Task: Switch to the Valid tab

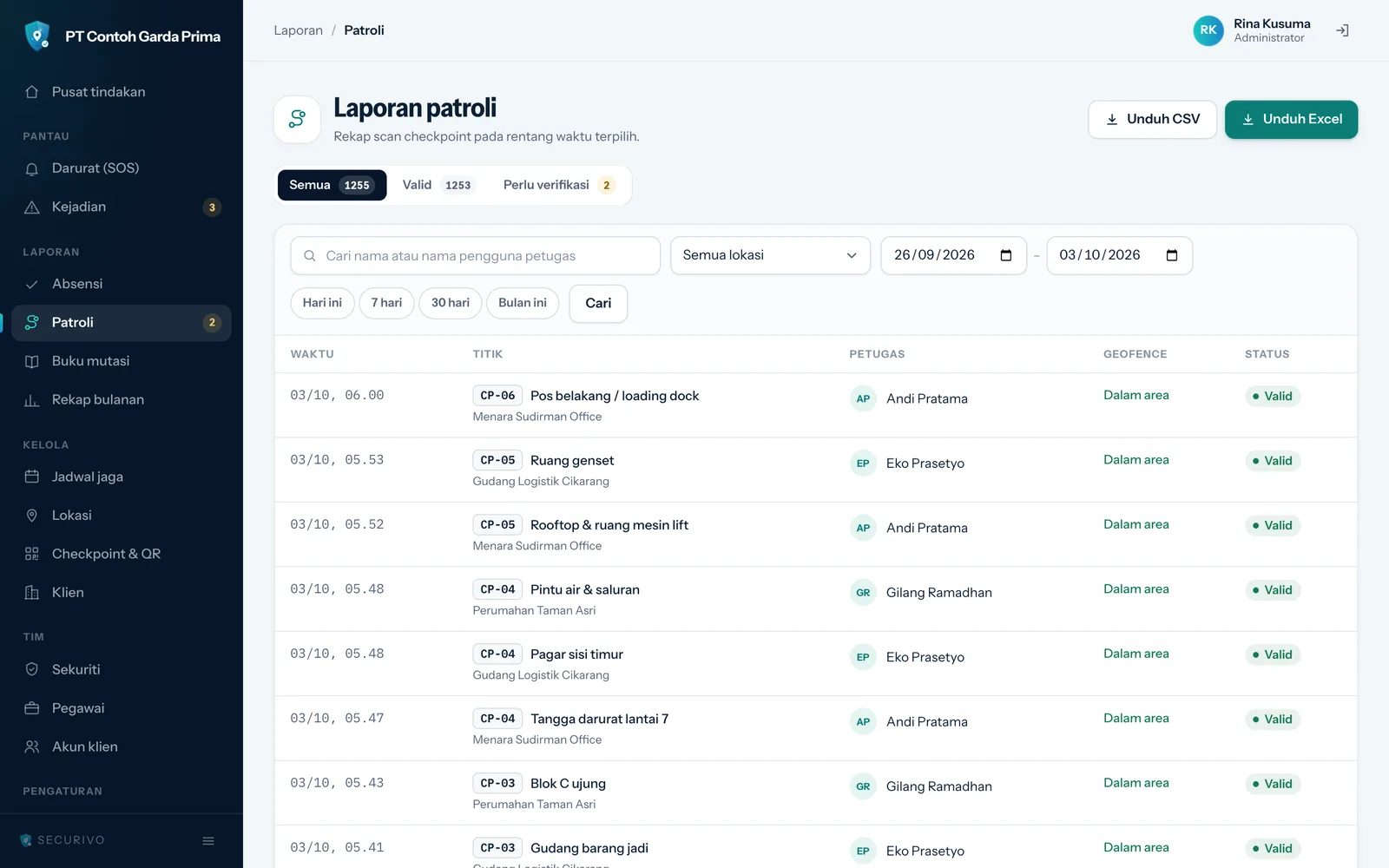Action: point(438,185)
